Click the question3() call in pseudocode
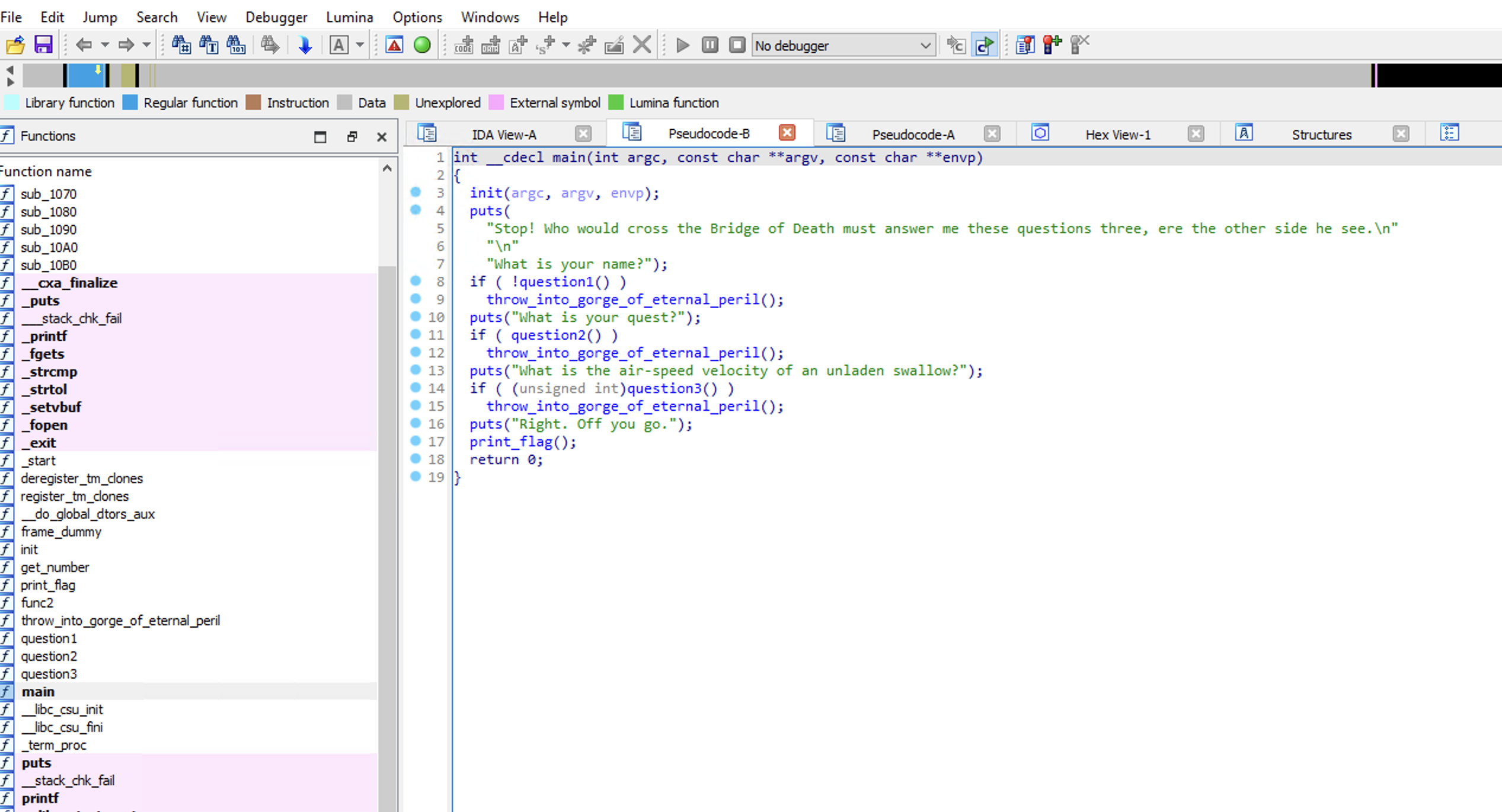Screen dimensions: 1502x812 coord(672,389)
